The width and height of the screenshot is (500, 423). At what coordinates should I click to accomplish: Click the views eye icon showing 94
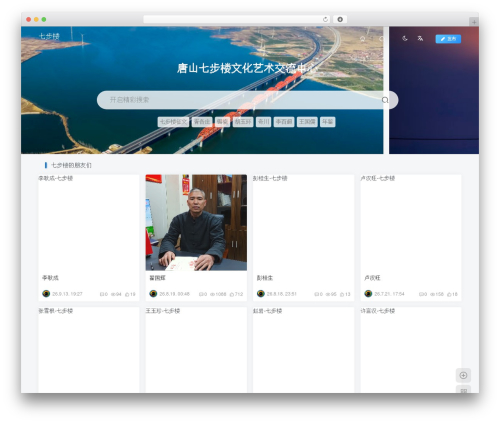click(113, 294)
